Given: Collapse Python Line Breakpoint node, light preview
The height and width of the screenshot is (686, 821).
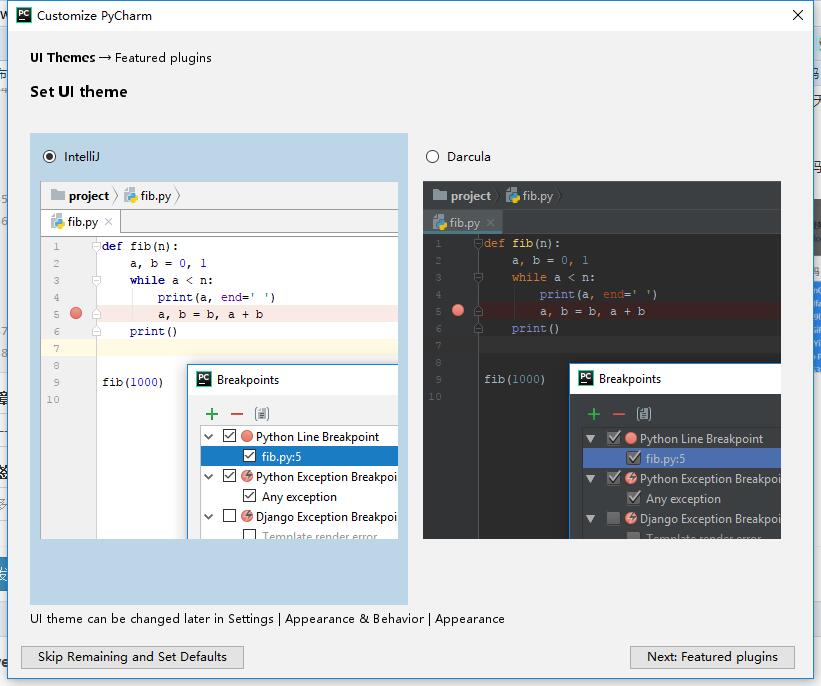Looking at the screenshot, I should pos(209,436).
